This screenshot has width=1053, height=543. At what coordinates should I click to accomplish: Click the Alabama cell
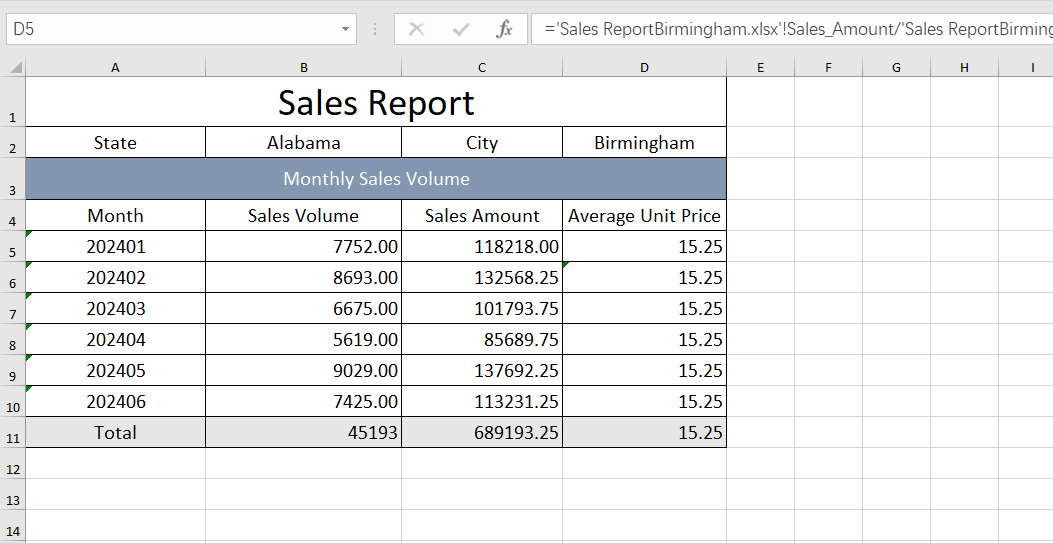pyautogui.click(x=304, y=142)
